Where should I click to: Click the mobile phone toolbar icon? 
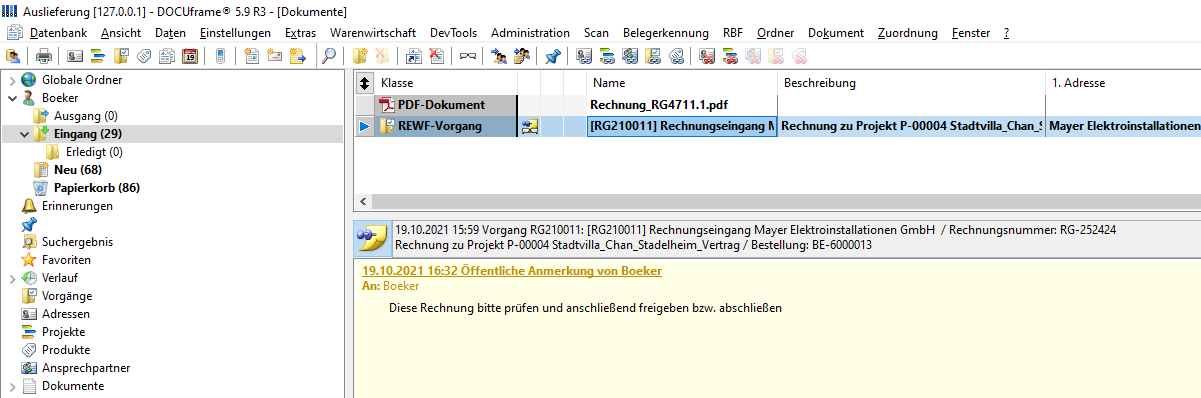click(x=220, y=57)
